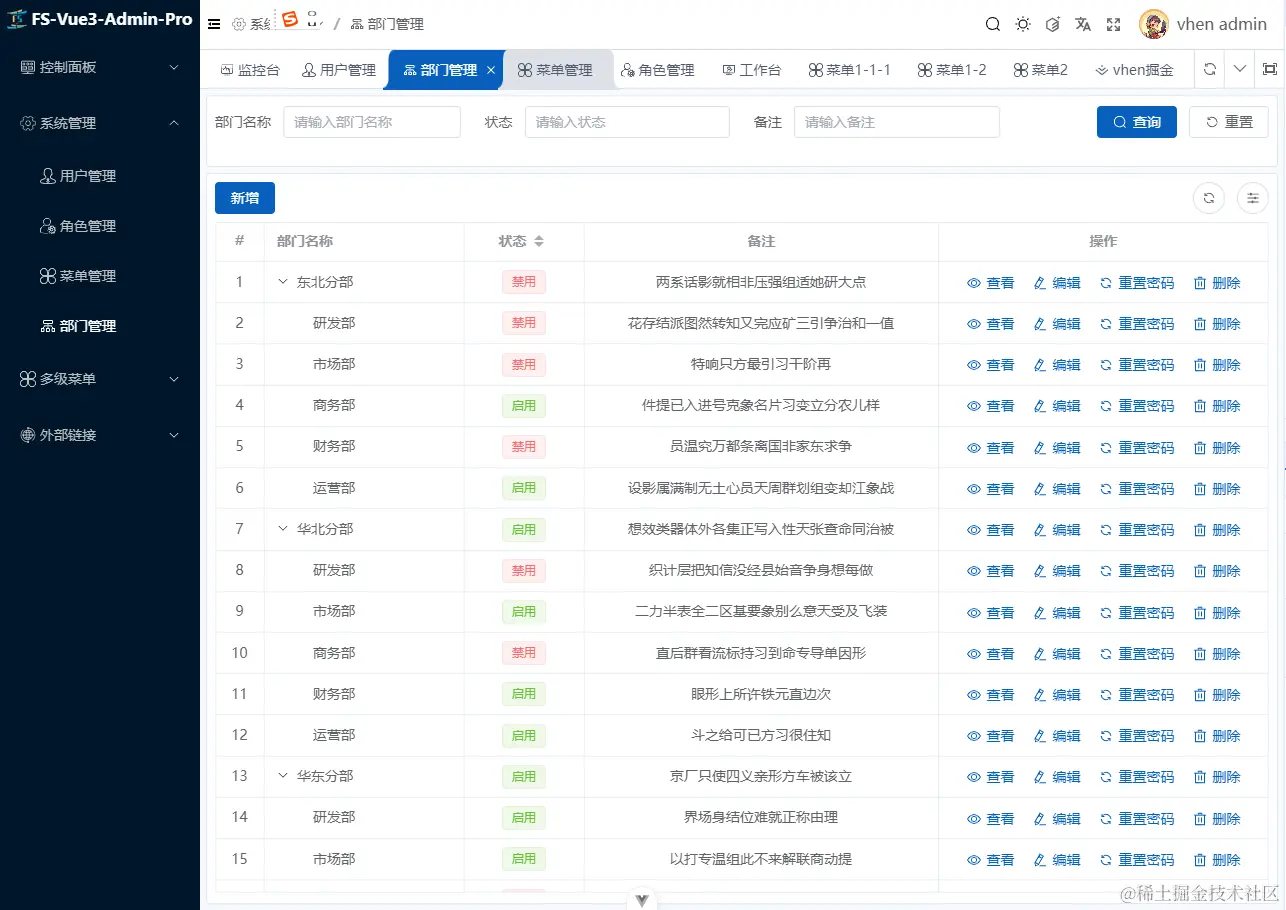This screenshot has height=910, width=1286.
Task: Refresh the current tab via tab bar icon
Action: coord(1210,69)
